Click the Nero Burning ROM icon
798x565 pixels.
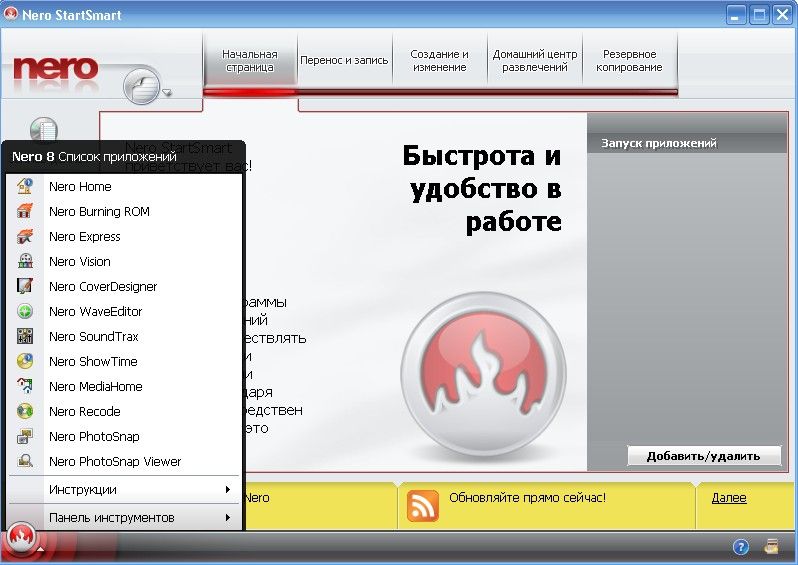(x=24, y=211)
